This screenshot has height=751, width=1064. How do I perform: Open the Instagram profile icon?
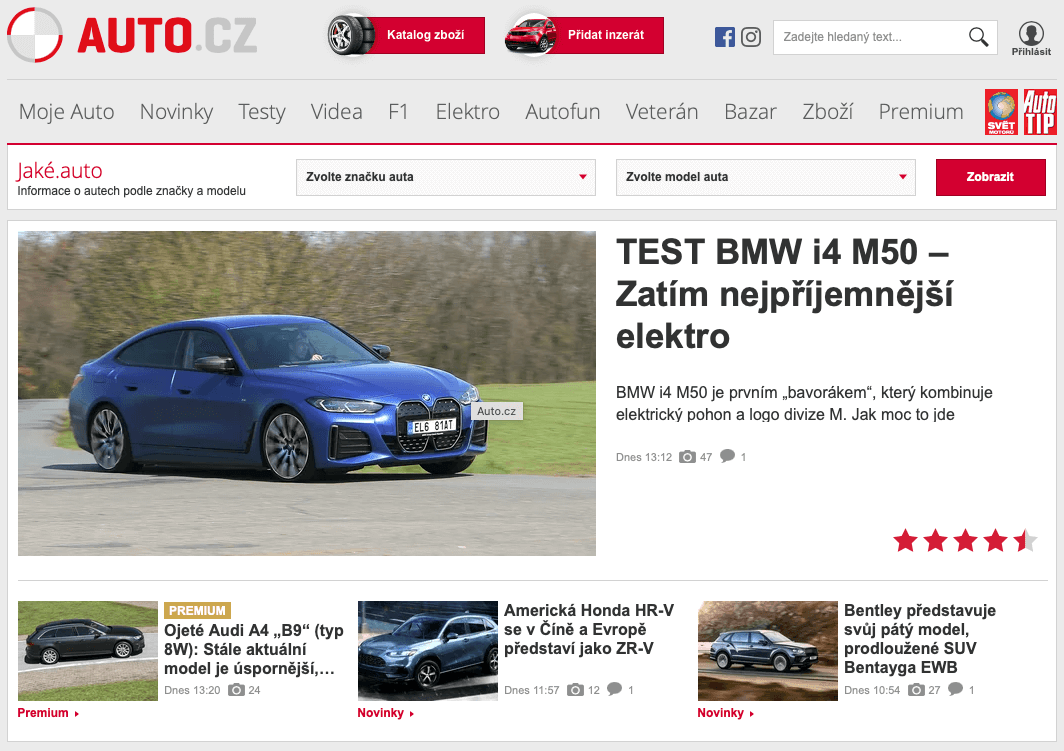pyautogui.click(x=750, y=37)
